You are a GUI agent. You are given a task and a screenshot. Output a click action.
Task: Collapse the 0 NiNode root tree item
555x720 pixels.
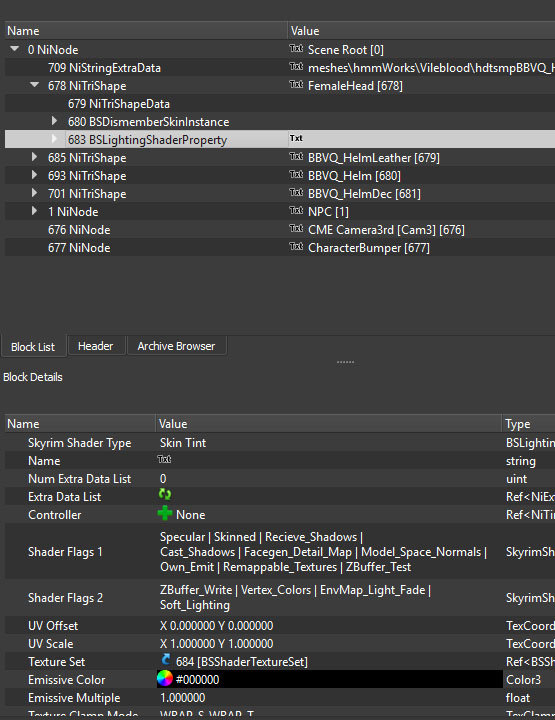click(15, 49)
